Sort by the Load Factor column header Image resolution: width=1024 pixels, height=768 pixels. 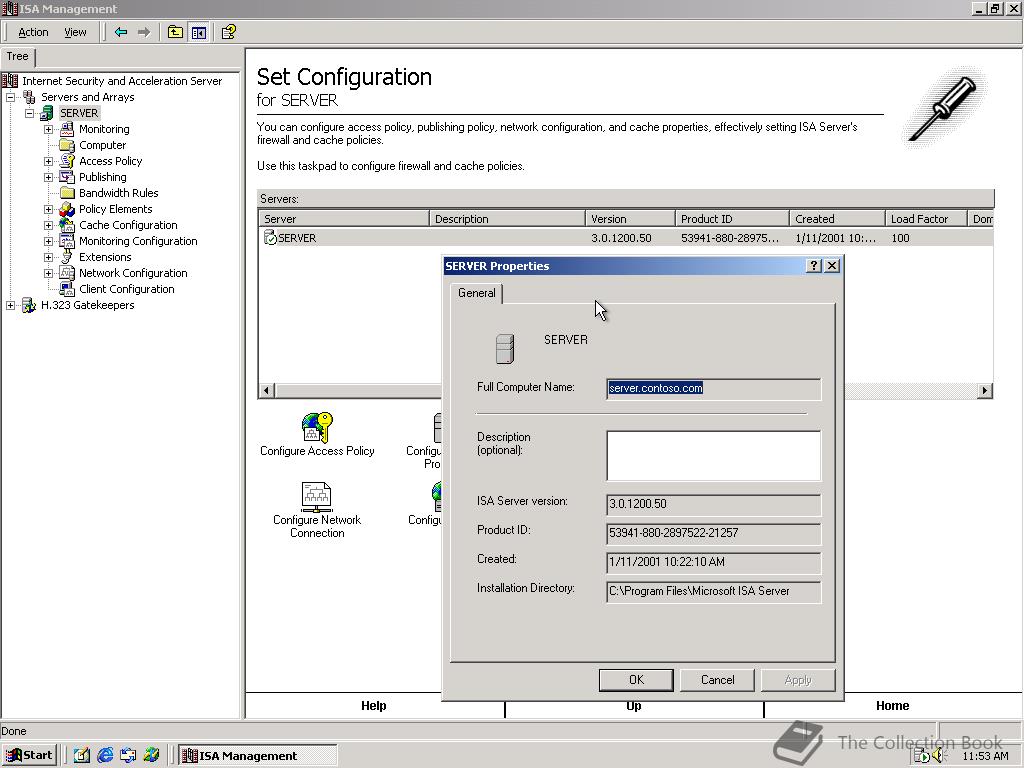(926, 219)
